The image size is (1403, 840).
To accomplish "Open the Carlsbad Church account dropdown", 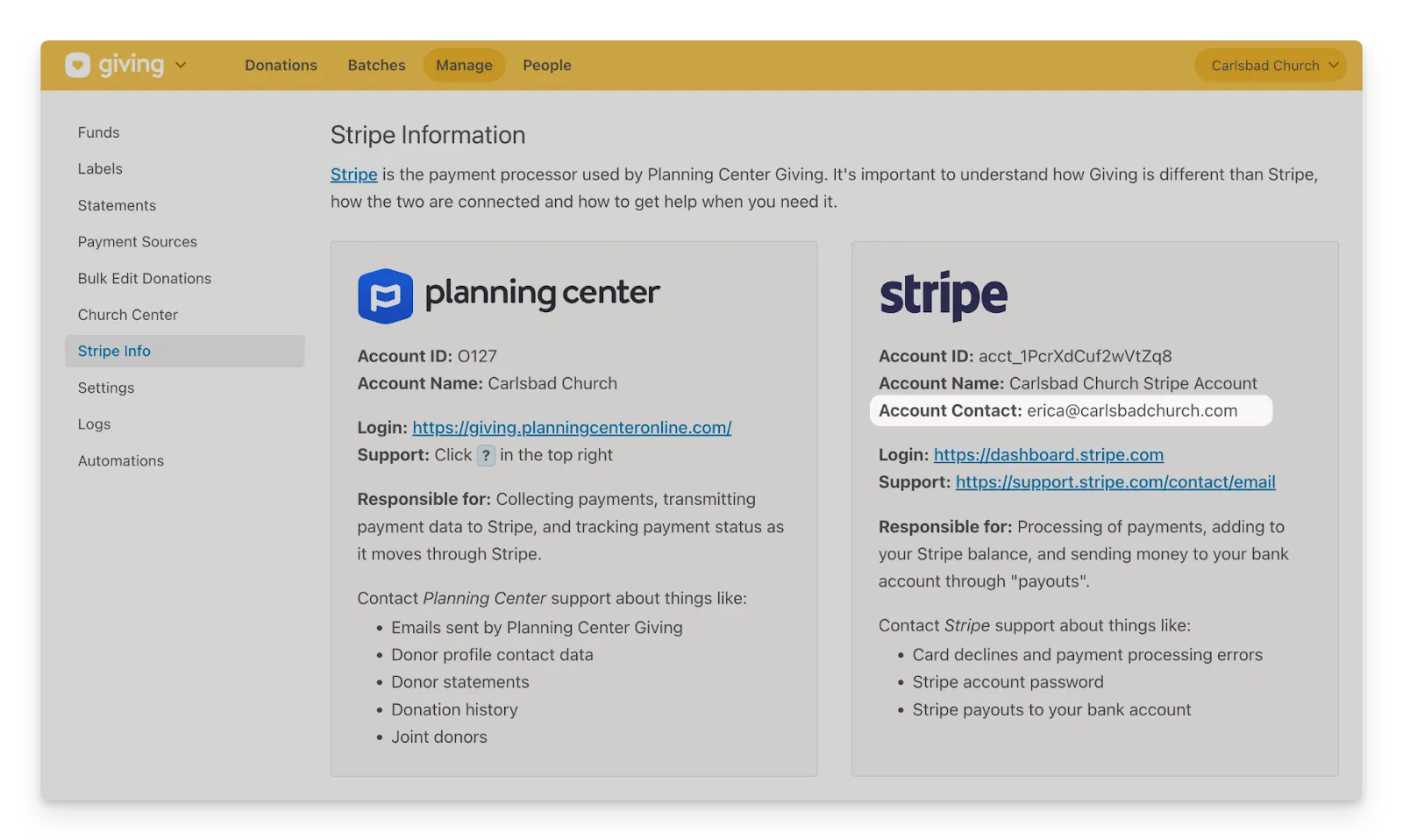I will [1270, 66].
